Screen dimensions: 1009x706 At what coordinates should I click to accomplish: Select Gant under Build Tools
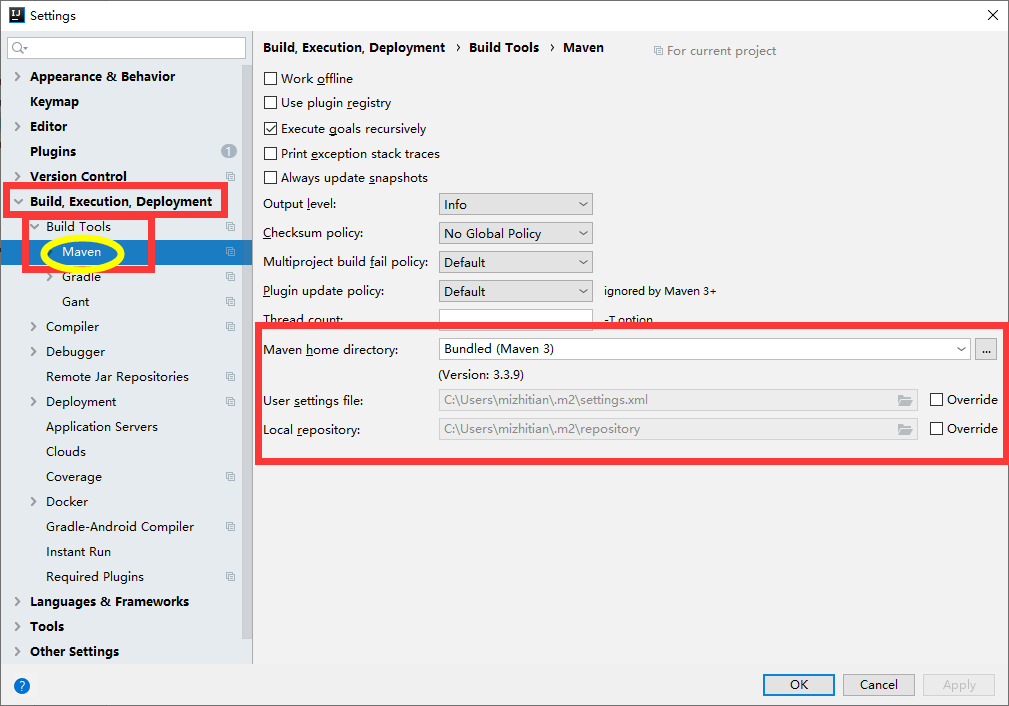point(75,302)
